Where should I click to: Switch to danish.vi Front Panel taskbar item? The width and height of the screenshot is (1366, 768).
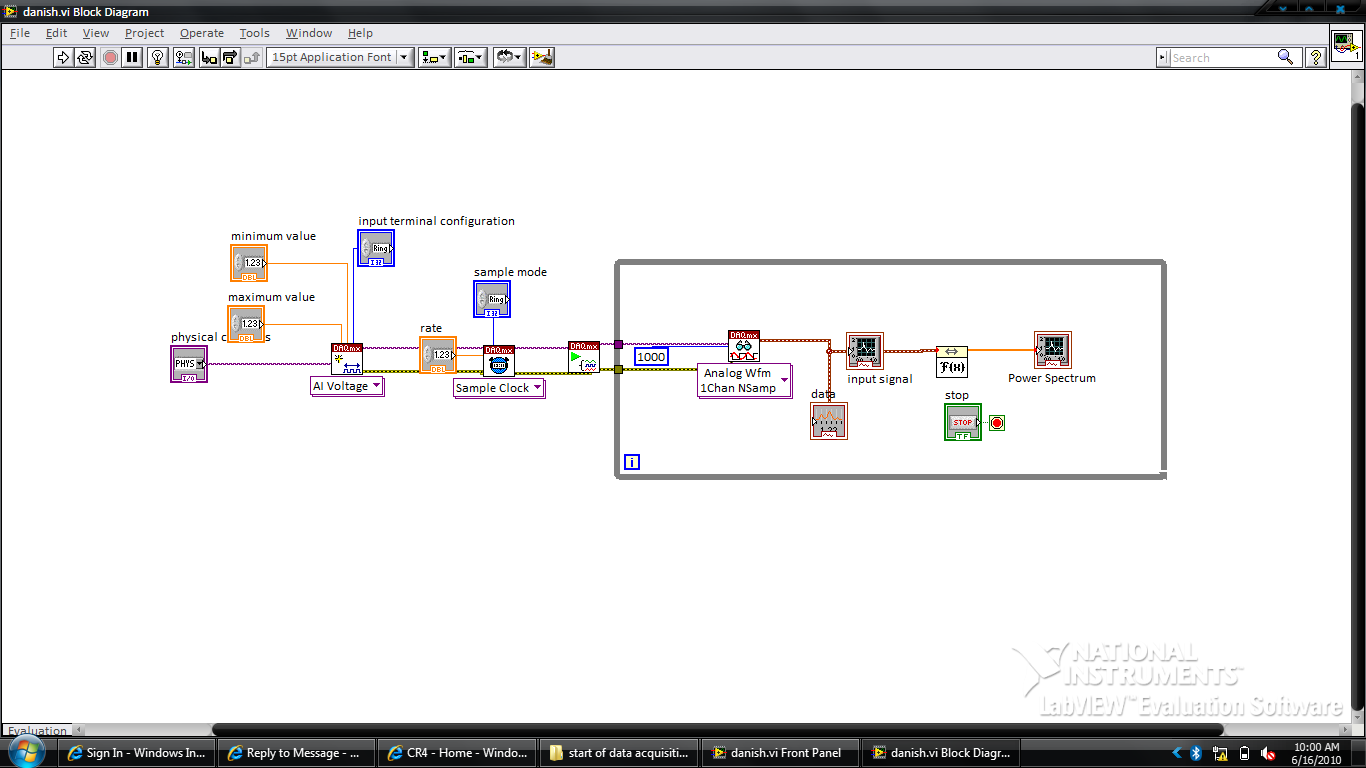click(x=780, y=753)
